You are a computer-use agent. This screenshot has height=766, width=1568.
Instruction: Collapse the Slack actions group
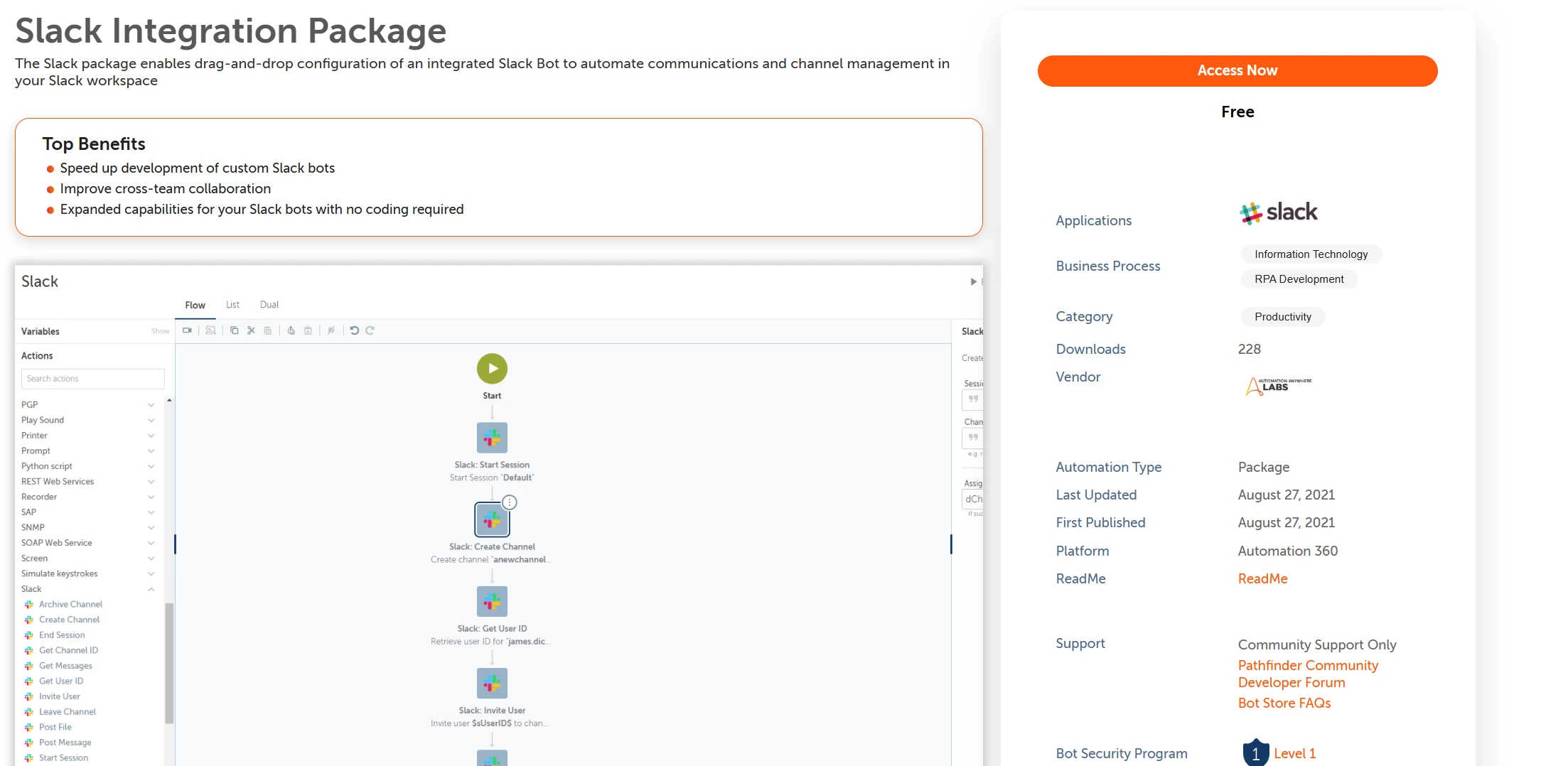point(151,589)
